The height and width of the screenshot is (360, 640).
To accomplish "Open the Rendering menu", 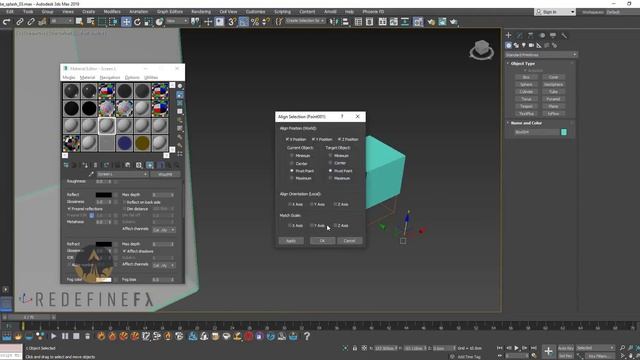I will tap(201, 12).
